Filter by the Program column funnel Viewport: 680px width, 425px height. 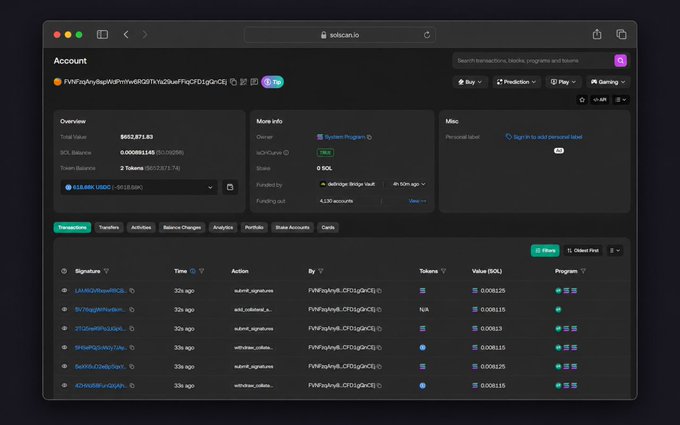[583, 271]
